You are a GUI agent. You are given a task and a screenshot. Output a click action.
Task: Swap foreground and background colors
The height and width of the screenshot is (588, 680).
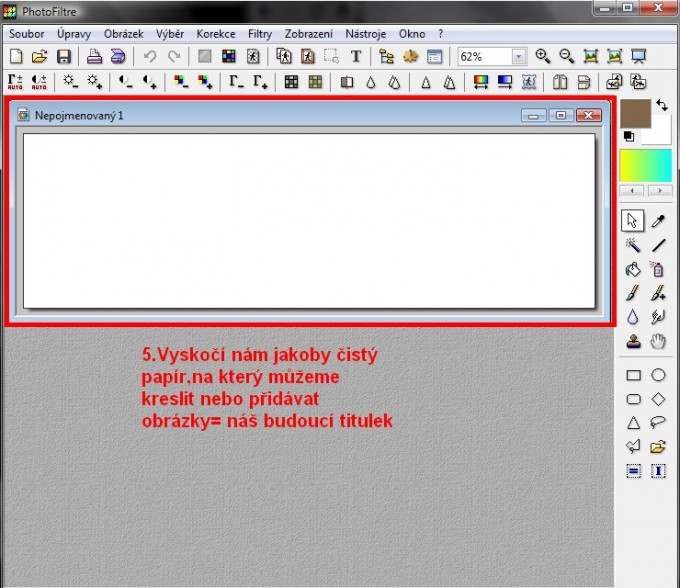[x=662, y=105]
